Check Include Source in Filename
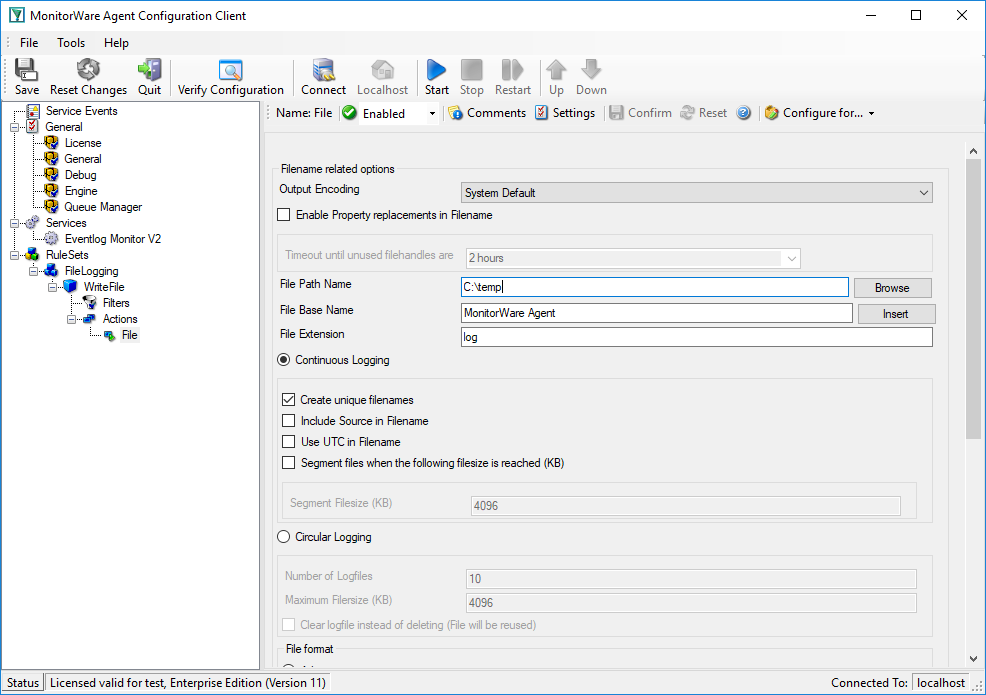This screenshot has height=695, width=986. tap(289, 421)
